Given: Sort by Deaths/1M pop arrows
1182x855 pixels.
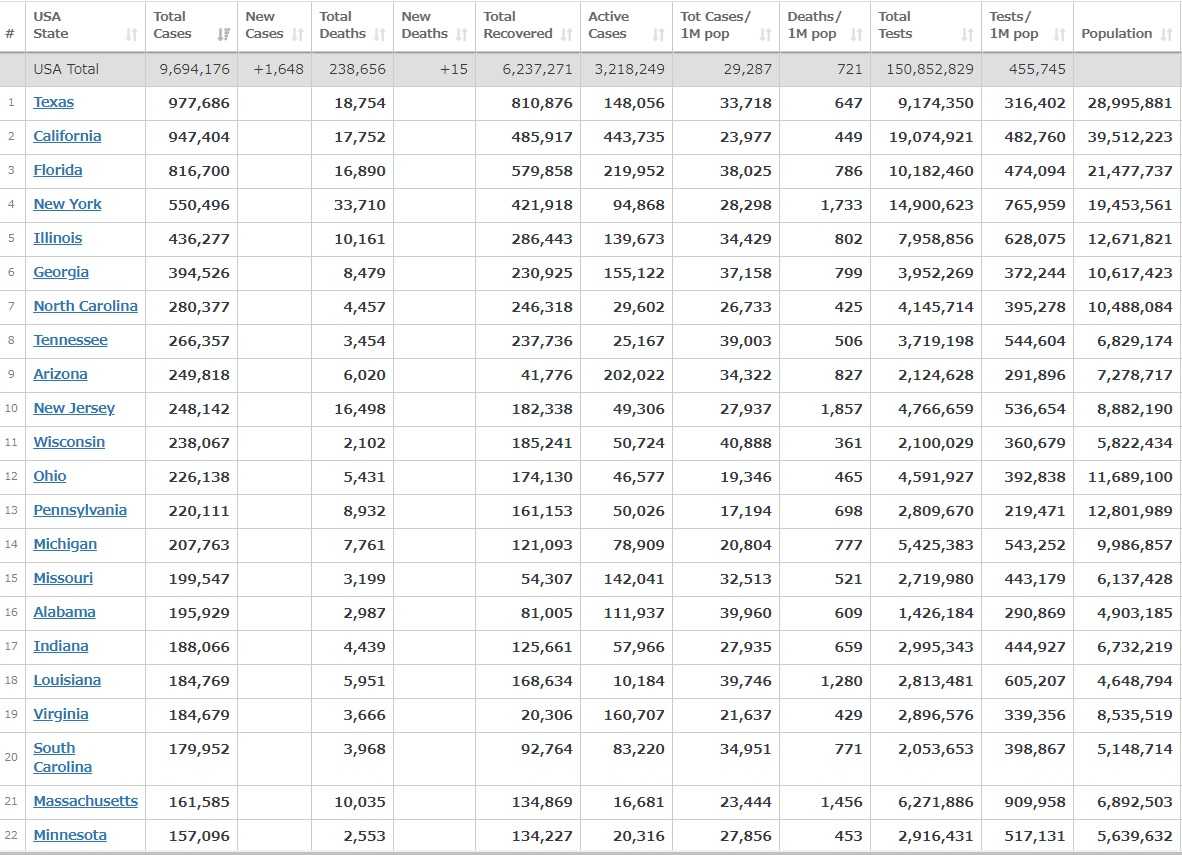Looking at the screenshot, I should coord(856,34).
